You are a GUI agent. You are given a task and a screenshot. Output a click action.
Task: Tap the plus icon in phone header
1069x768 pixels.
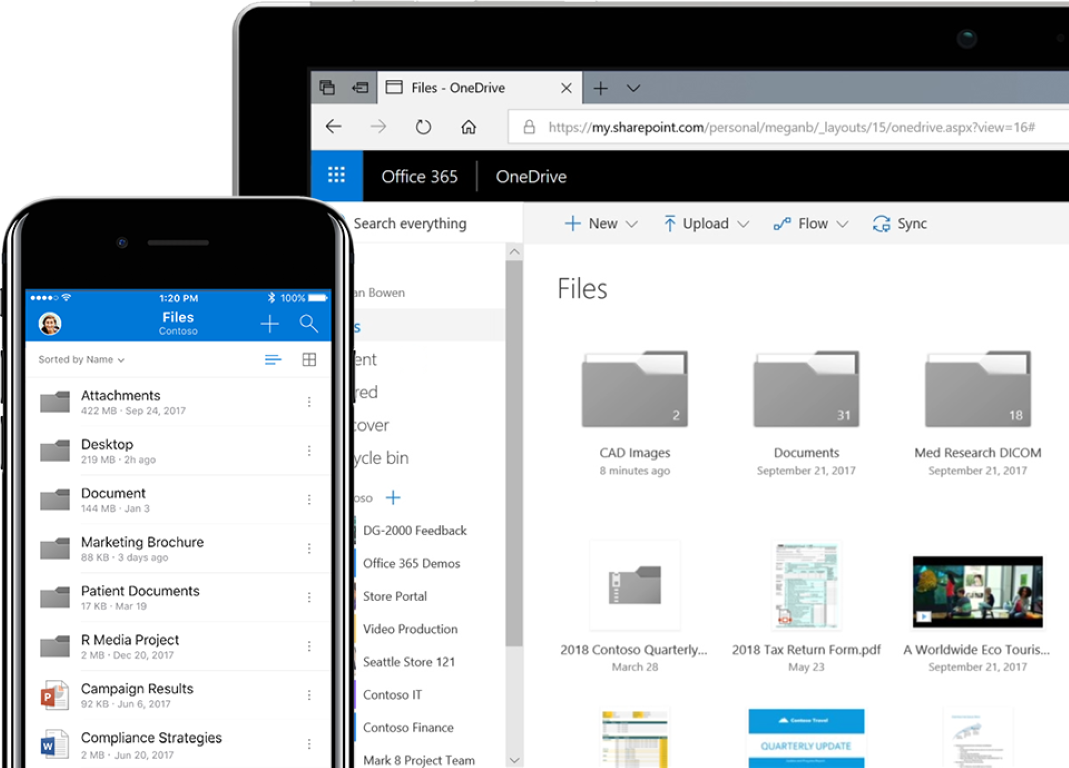(270, 323)
